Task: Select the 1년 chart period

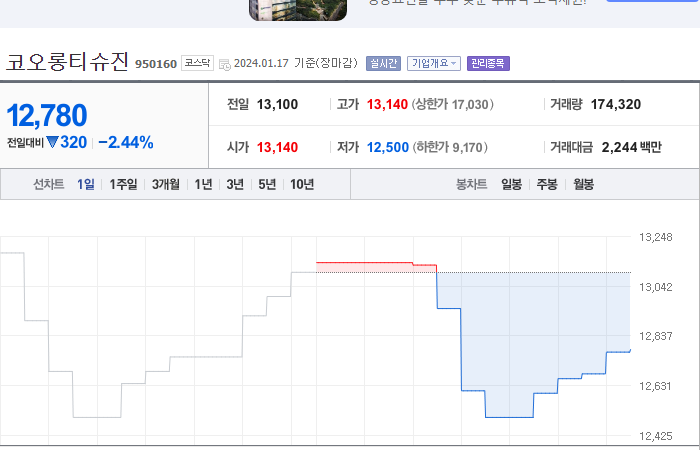Action: (x=203, y=184)
